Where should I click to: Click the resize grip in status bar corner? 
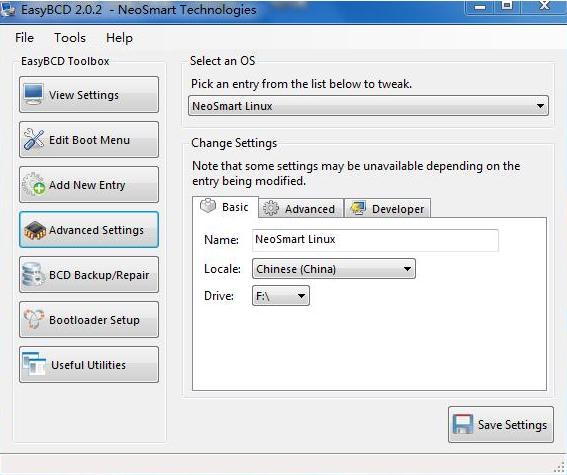pos(560,467)
